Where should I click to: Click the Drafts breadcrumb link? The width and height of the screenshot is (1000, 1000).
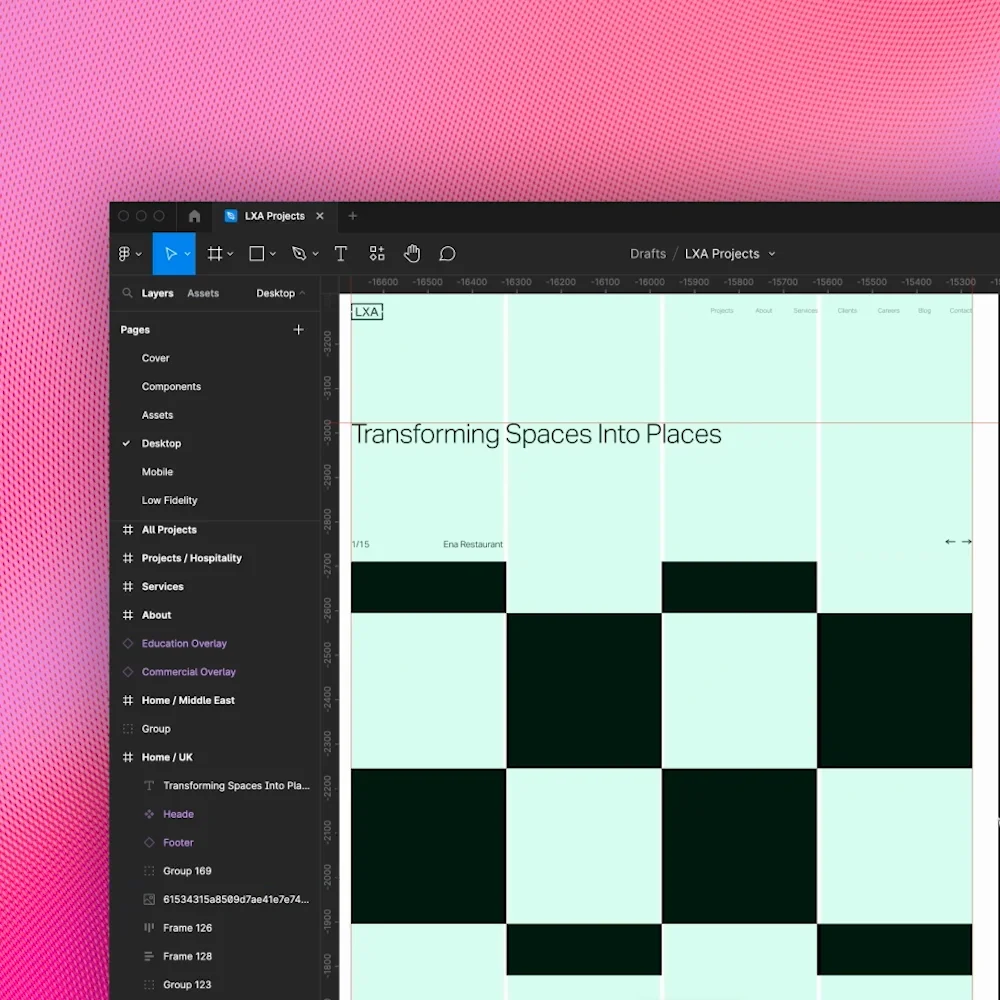coord(648,254)
